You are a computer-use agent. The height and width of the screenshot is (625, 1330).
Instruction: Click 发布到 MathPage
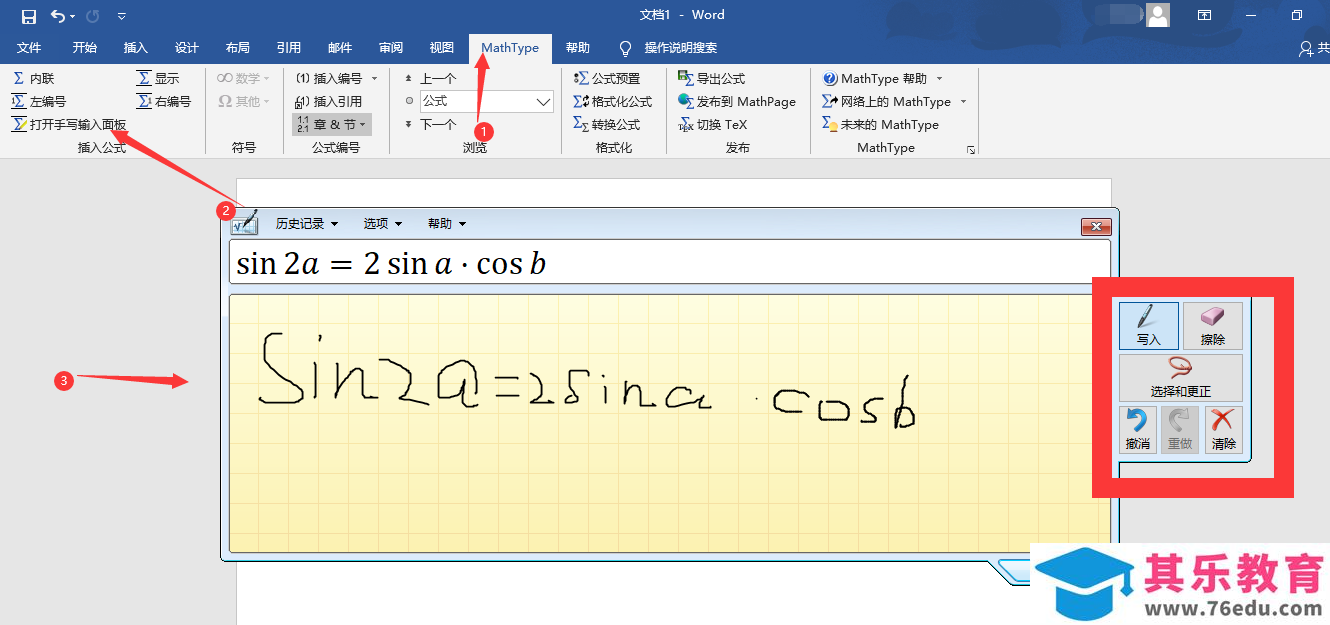[x=737, y=101]
